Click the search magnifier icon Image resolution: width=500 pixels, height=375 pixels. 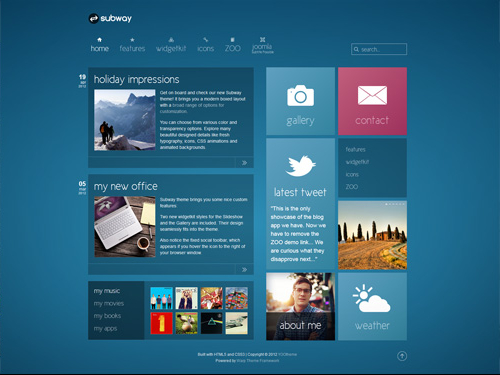pyautogui.click(x=356, y=49)
